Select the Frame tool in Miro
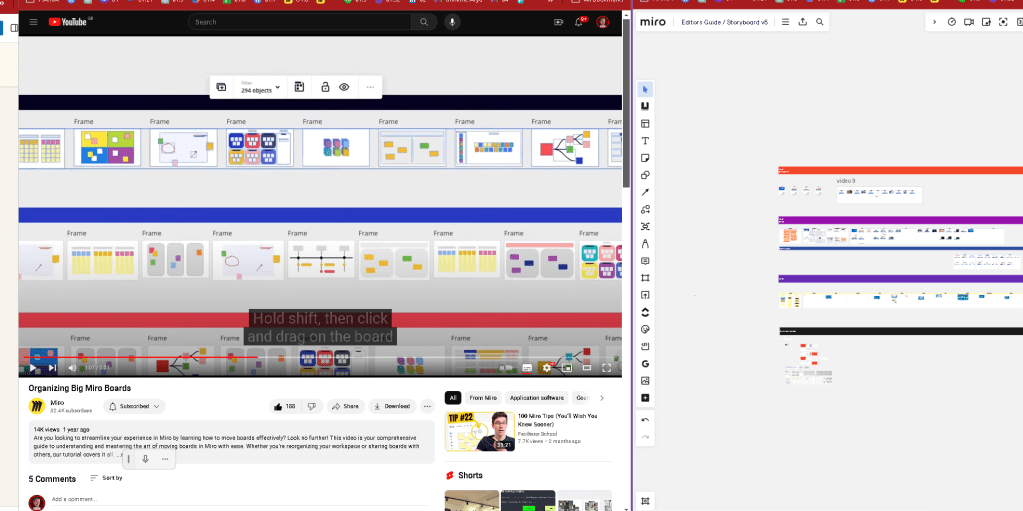Image resolution: width=1023 pixels, height=511 pixels. tap(645, 278)
